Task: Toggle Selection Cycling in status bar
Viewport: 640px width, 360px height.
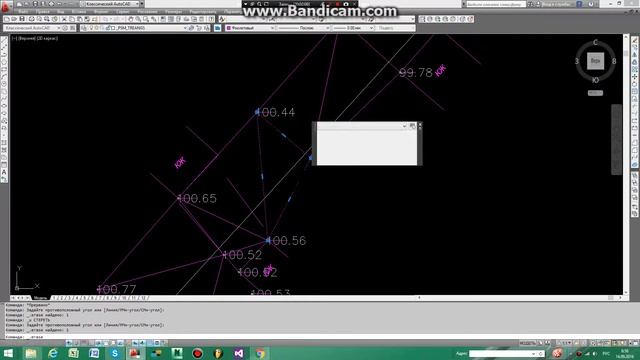Action: (164, 343)
